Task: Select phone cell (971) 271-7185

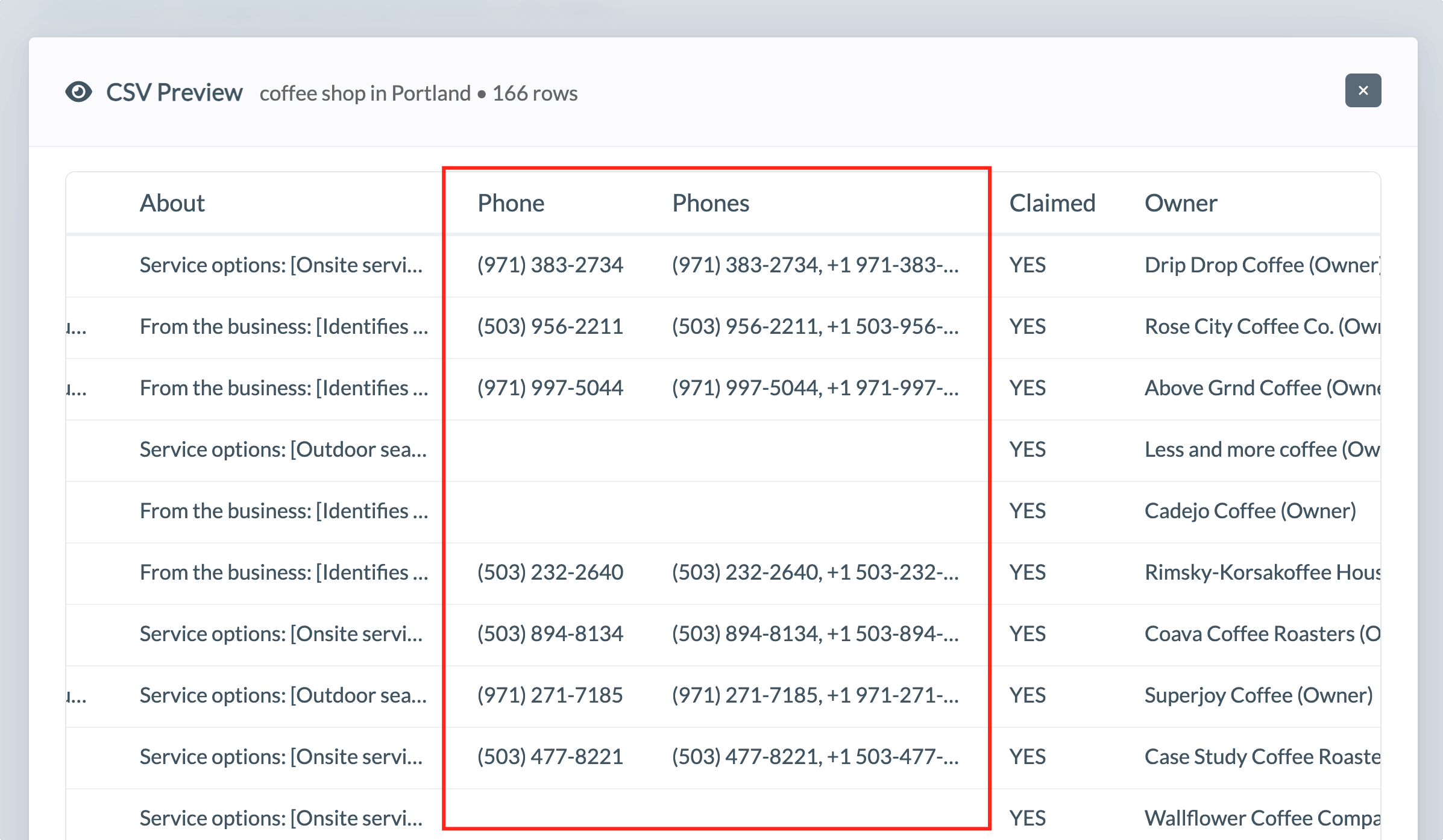Action: [550, 695]
